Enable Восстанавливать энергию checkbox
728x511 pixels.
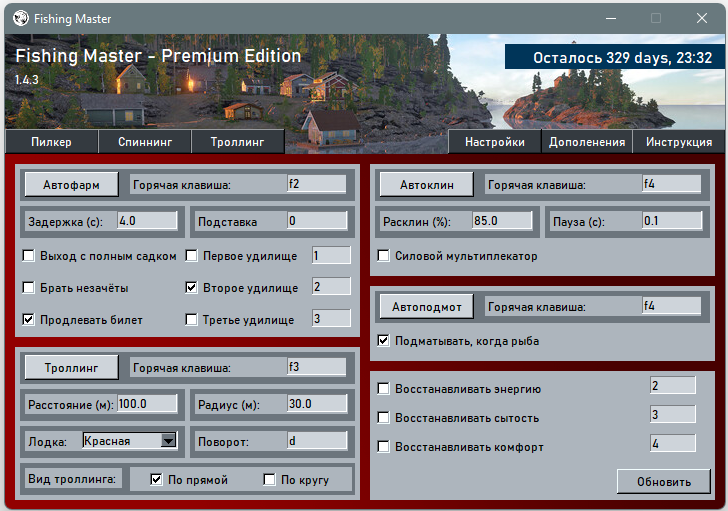pyautogui.click(x=384, y=388)
